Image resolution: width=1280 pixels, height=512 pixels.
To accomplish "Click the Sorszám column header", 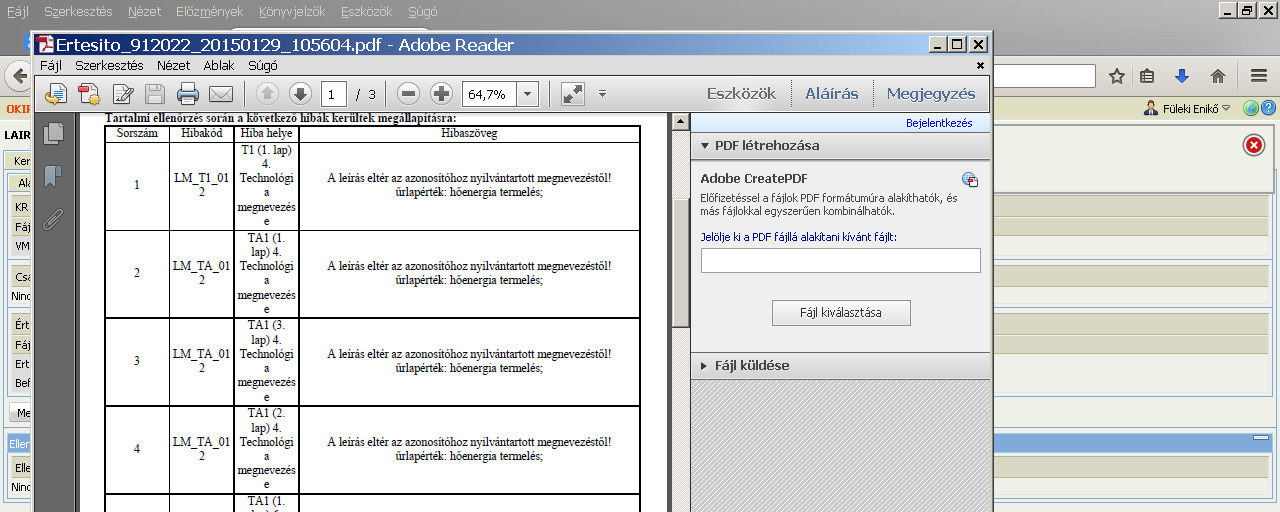I will [136, 133].
